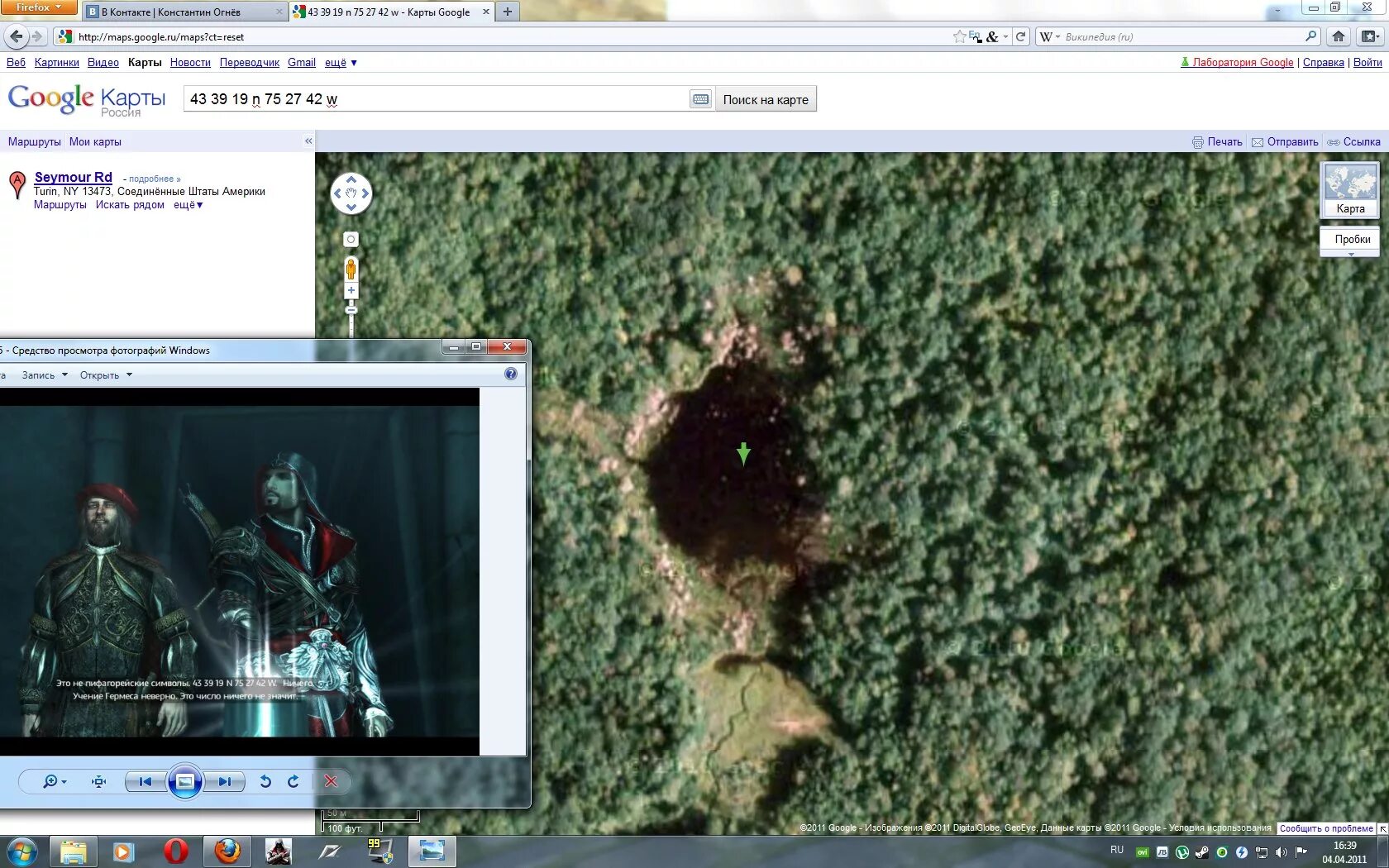Switch to Карта map view thumbnail
Image resolution: width=1389 pixels, height=868 pixels.
(1350, 189)
